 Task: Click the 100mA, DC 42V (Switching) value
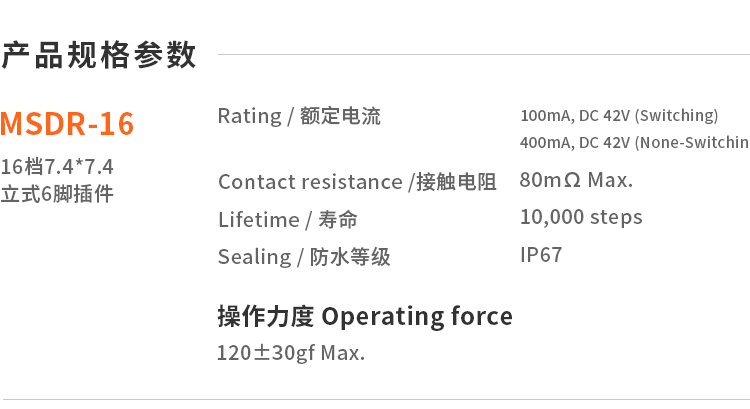pyautogui.click(x=619, y=115)
